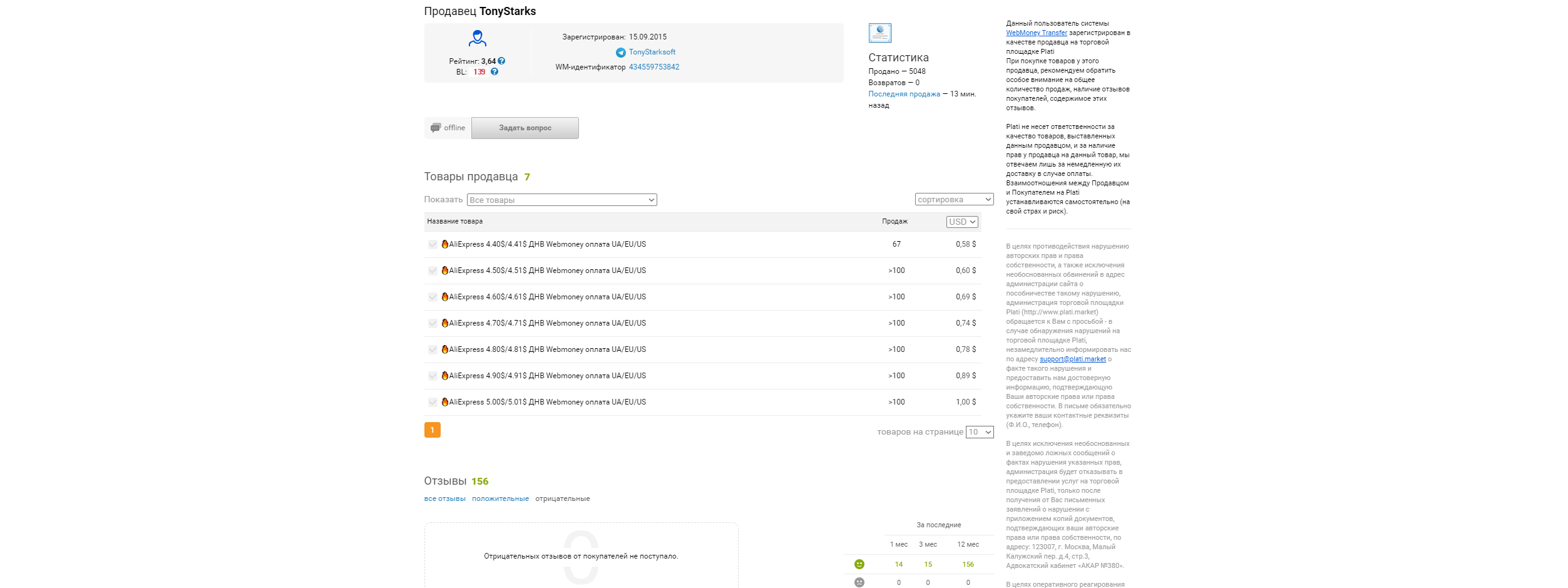Tick the checkbox for AliExpress 5.00$/5.01$ item
The height and width of the screenshot is (588, 1568).
pyautogui.click(x=433, y=402)
